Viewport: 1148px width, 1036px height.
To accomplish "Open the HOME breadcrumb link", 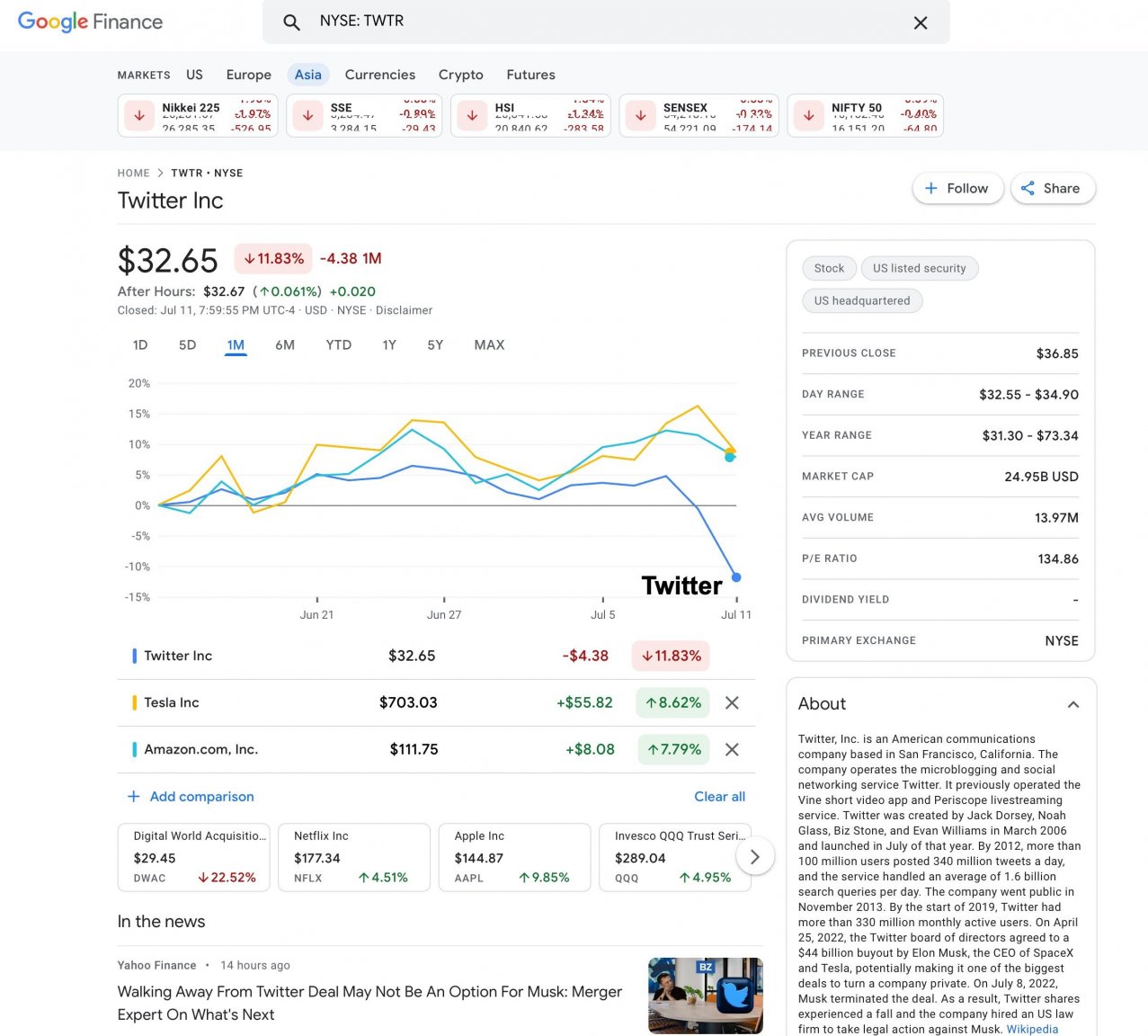I will [134, 173].
